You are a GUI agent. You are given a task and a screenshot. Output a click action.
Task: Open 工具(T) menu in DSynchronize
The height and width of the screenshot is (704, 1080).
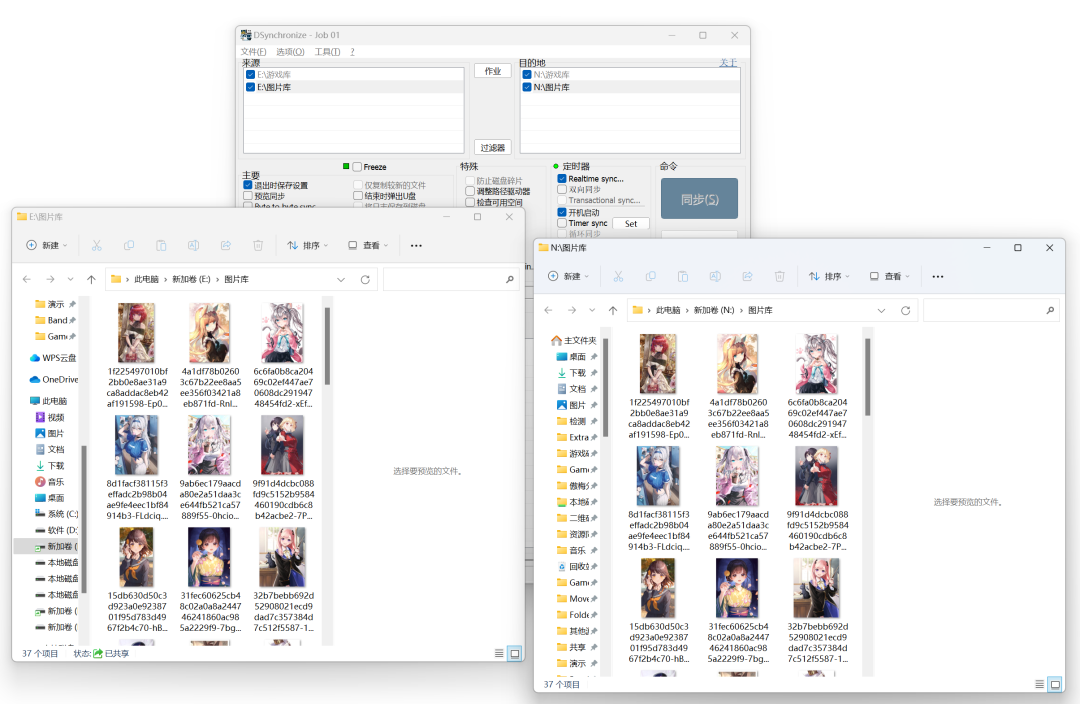click(x=327, y=52)
